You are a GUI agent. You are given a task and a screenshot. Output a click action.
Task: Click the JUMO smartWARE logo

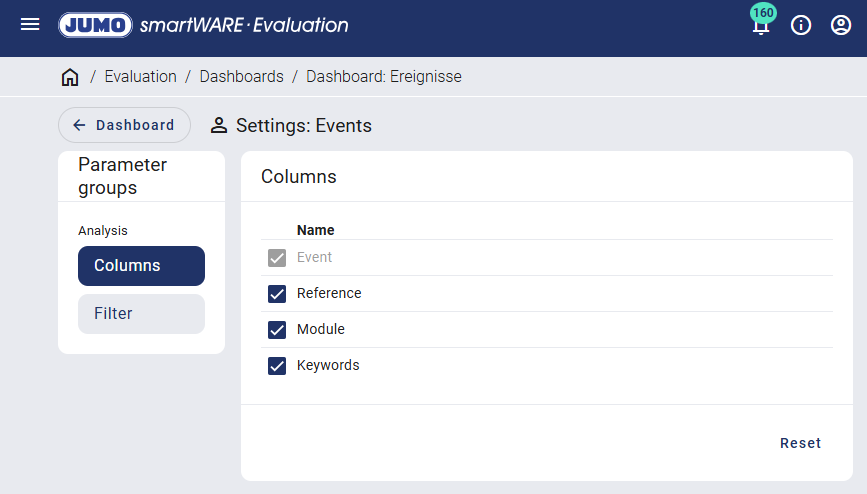pos(203,25)
